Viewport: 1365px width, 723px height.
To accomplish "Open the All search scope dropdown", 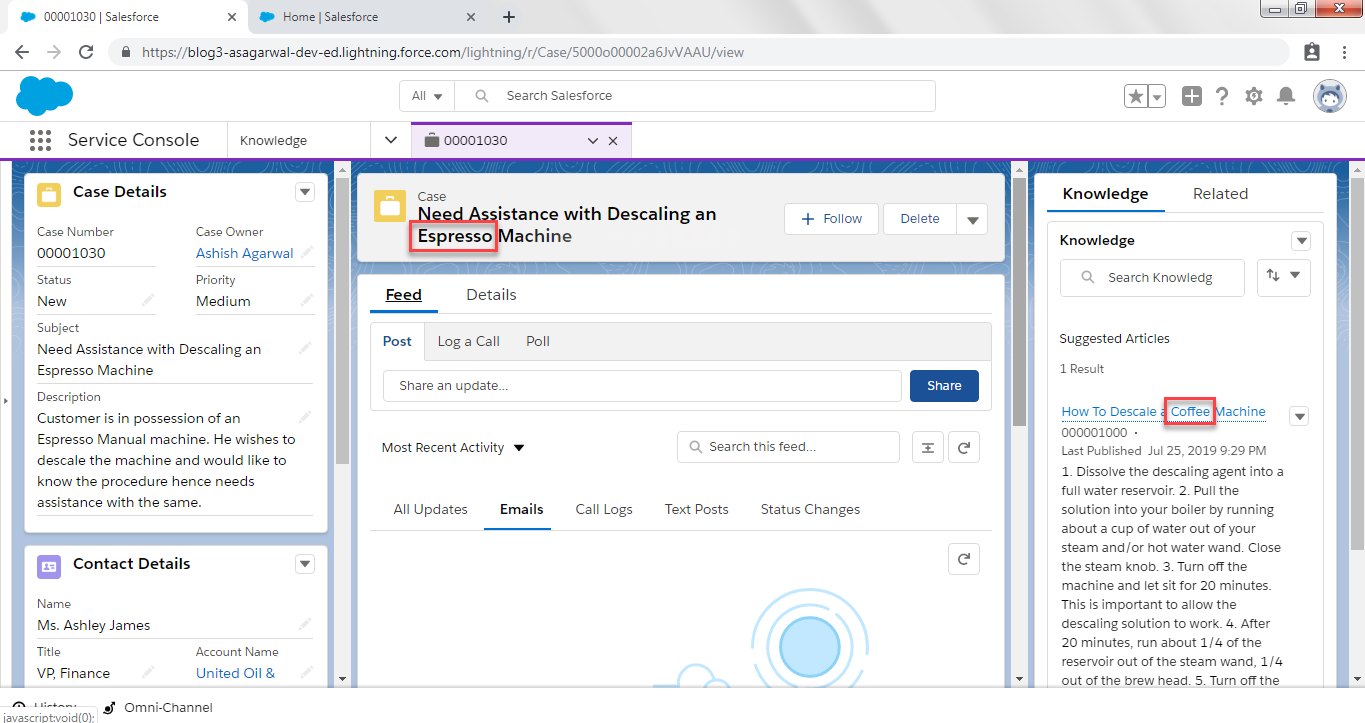I will (x=427, y=96).
